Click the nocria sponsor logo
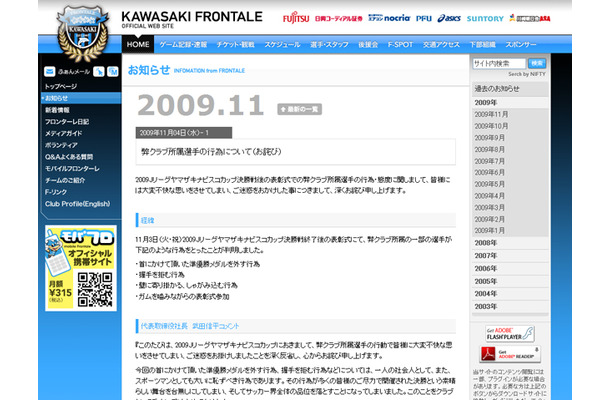 367,18
